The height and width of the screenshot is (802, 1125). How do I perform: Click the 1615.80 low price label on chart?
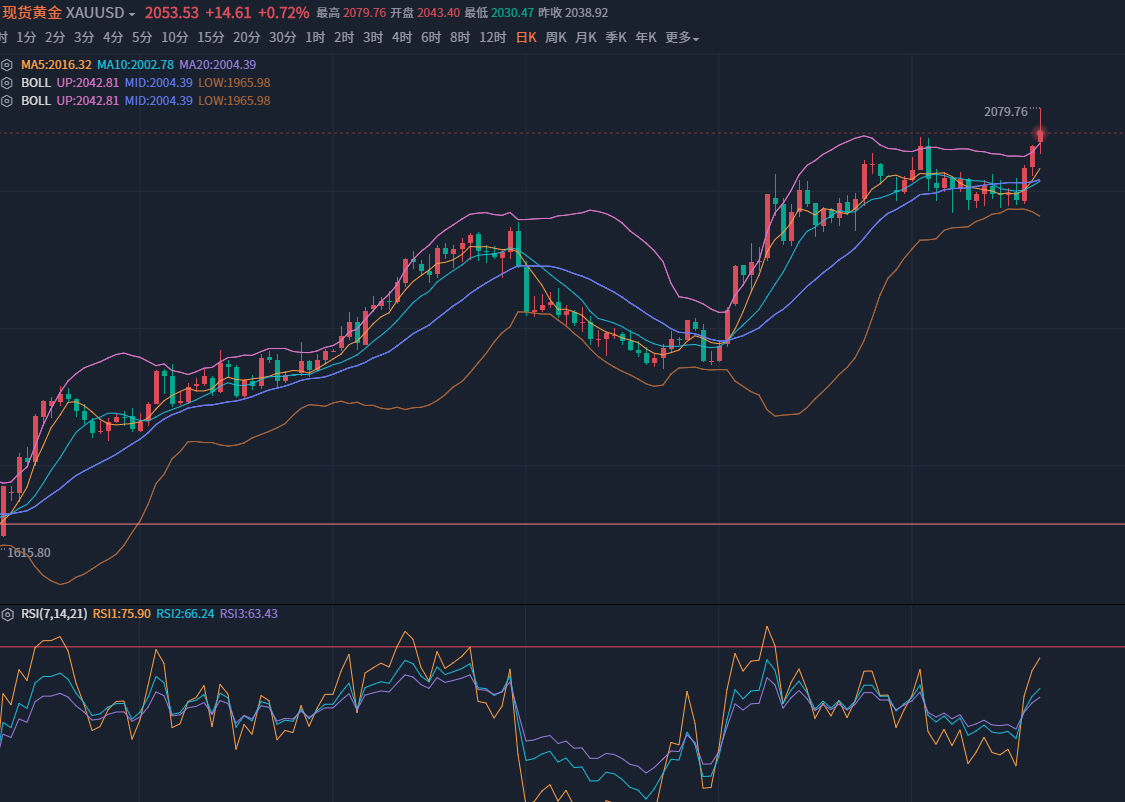(29, 553)
